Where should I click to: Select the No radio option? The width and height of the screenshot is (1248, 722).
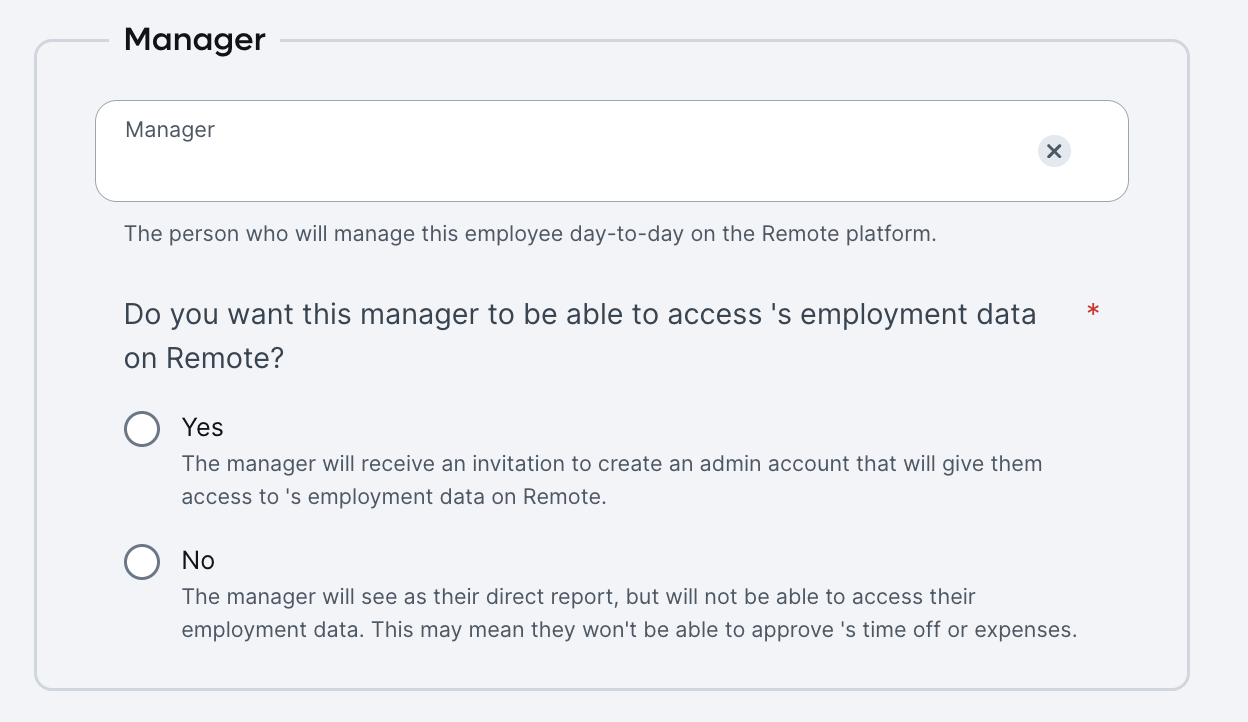[x=142, y=562]
